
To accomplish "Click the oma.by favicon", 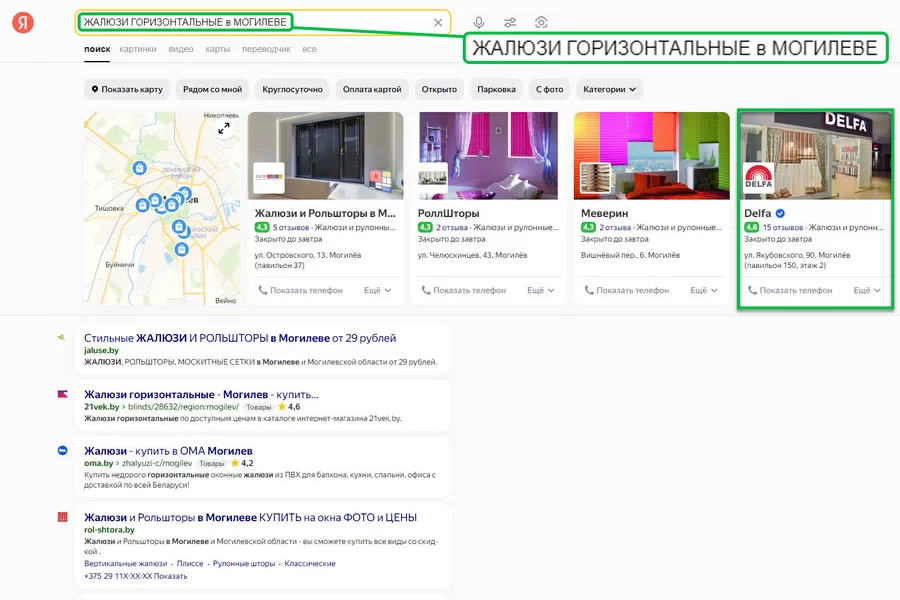I will (63, 451).
